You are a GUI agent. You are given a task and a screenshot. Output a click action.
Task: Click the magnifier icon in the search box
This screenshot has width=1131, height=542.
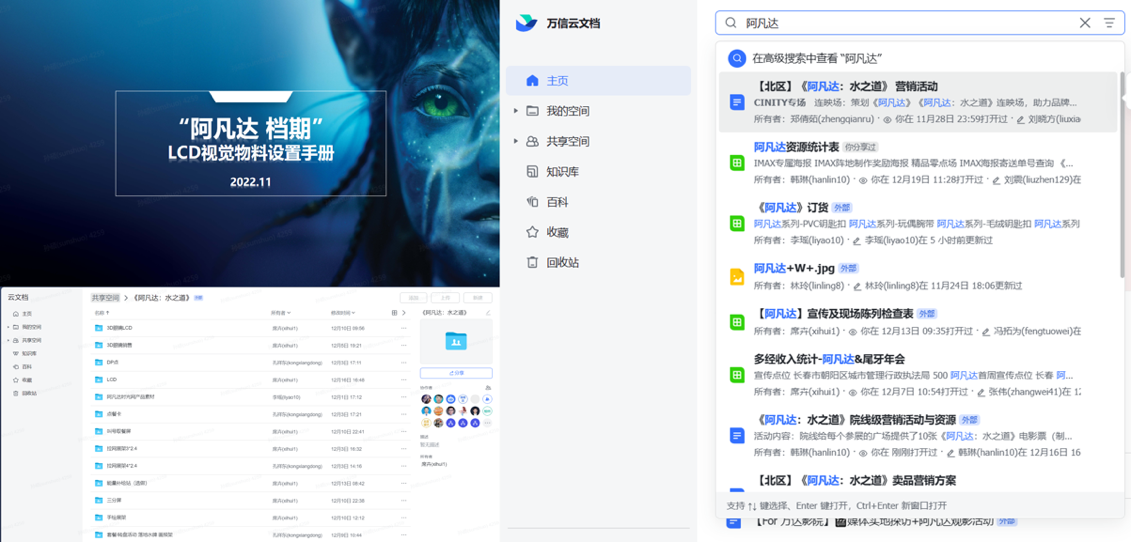(731, 23)
